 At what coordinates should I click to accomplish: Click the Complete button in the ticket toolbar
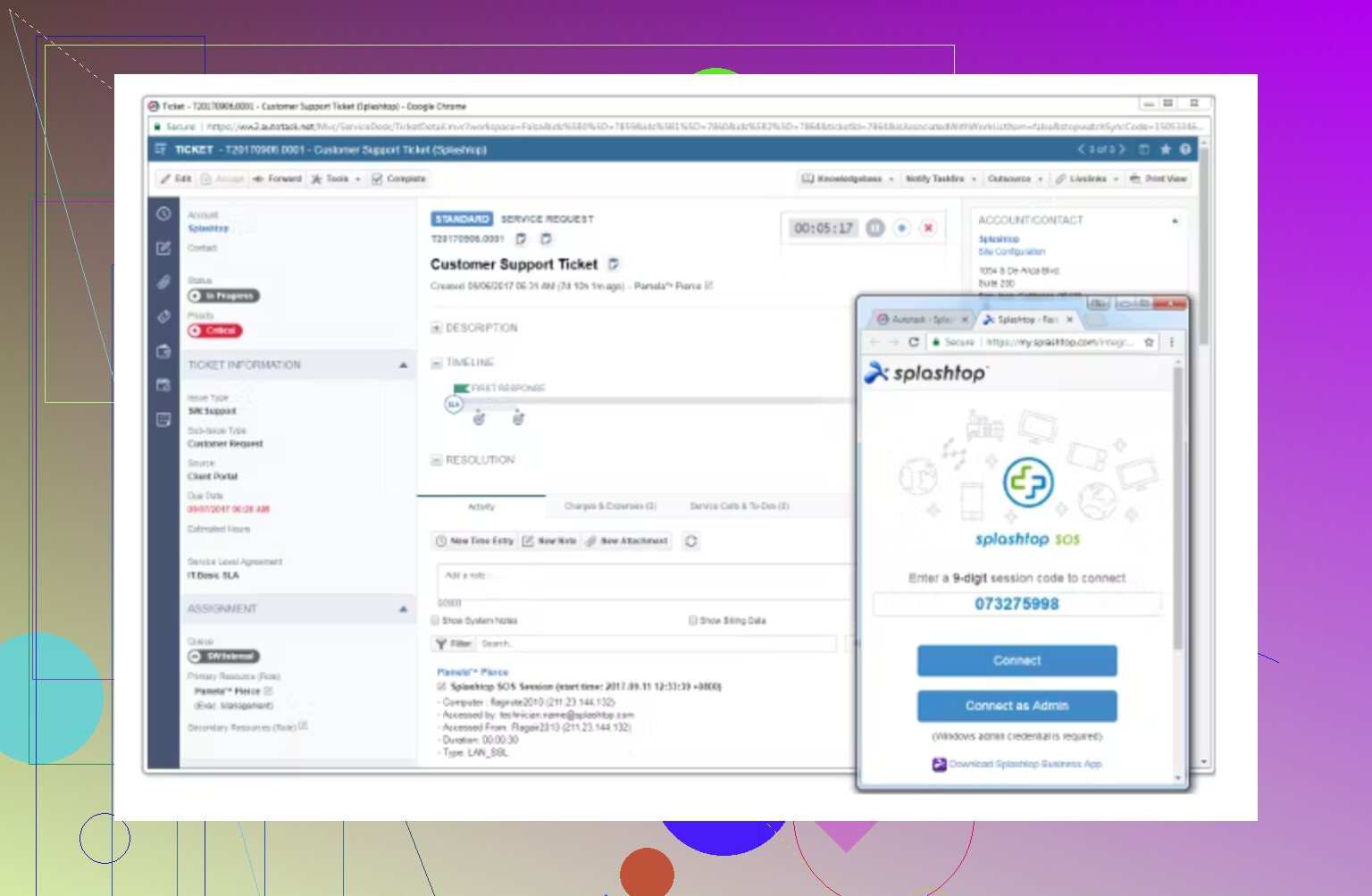pos(399,179)
